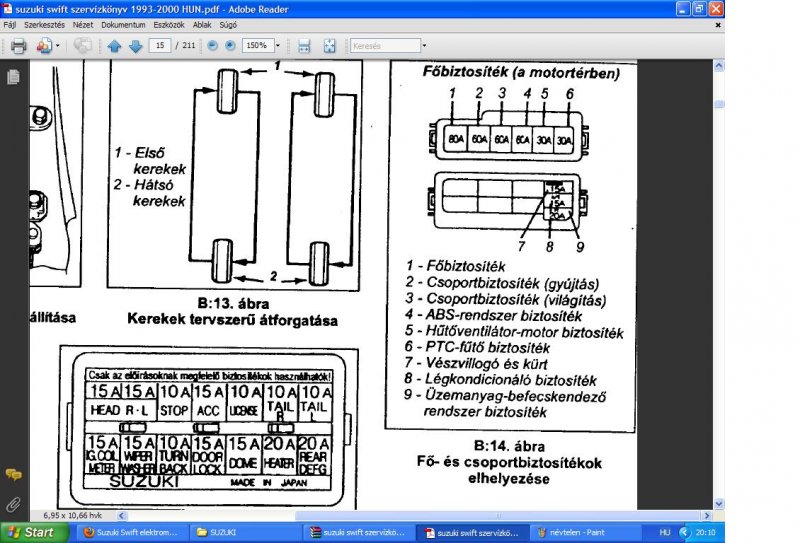Open the Pages panel icon in left sidebar
800x543 pixels.
pyautogui.click(x=14, y=77)
